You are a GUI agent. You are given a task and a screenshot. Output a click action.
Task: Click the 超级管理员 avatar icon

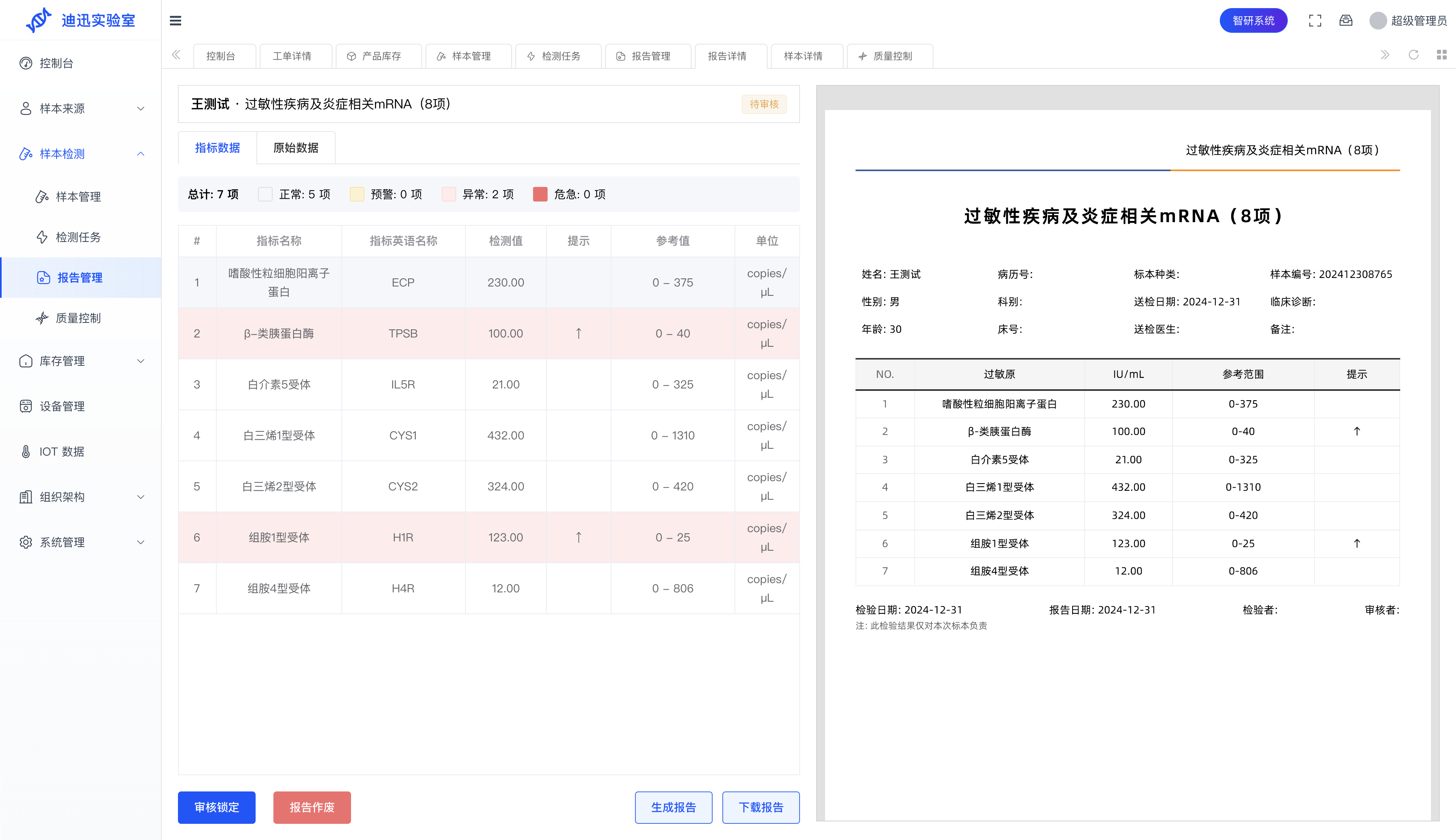[1378, 21]
